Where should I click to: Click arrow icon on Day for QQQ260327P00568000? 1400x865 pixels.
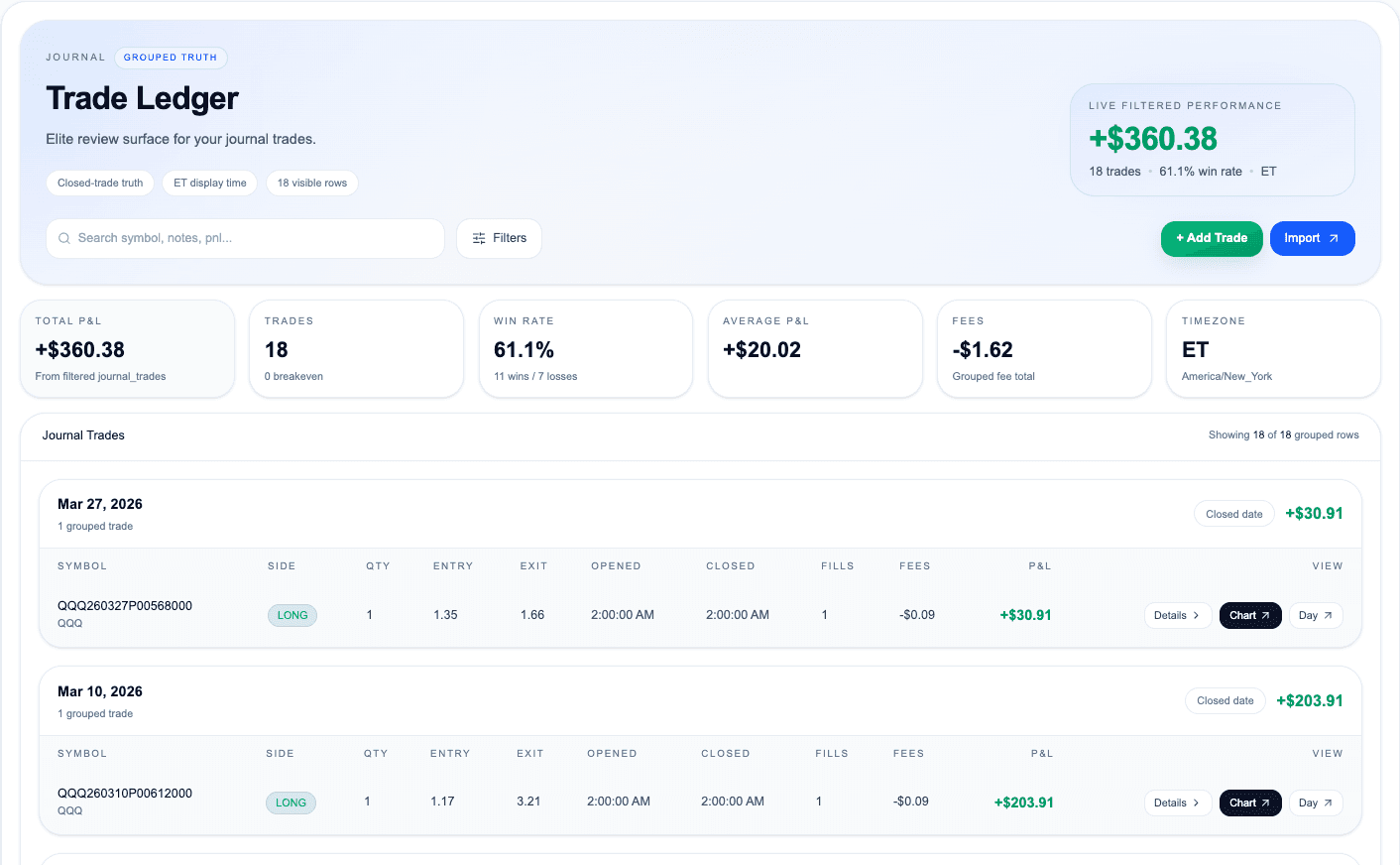(1328, 615)
